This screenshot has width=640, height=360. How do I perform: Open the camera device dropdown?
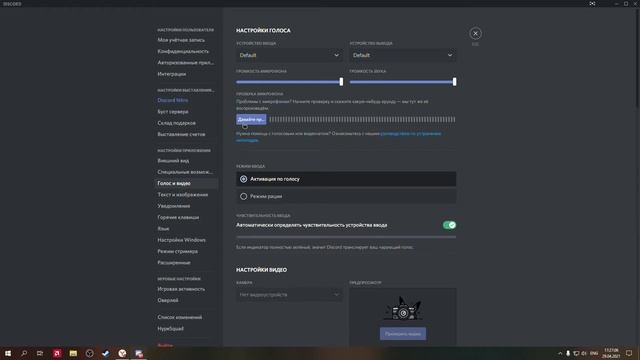coord(289,295)
